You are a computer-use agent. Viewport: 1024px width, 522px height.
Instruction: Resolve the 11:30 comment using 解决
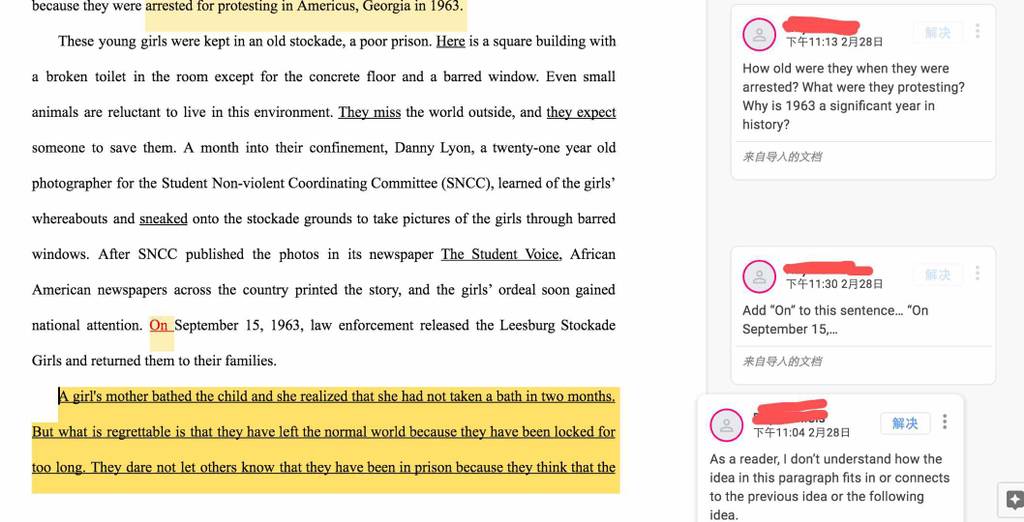pyautogui.click(x=938, y=274)
